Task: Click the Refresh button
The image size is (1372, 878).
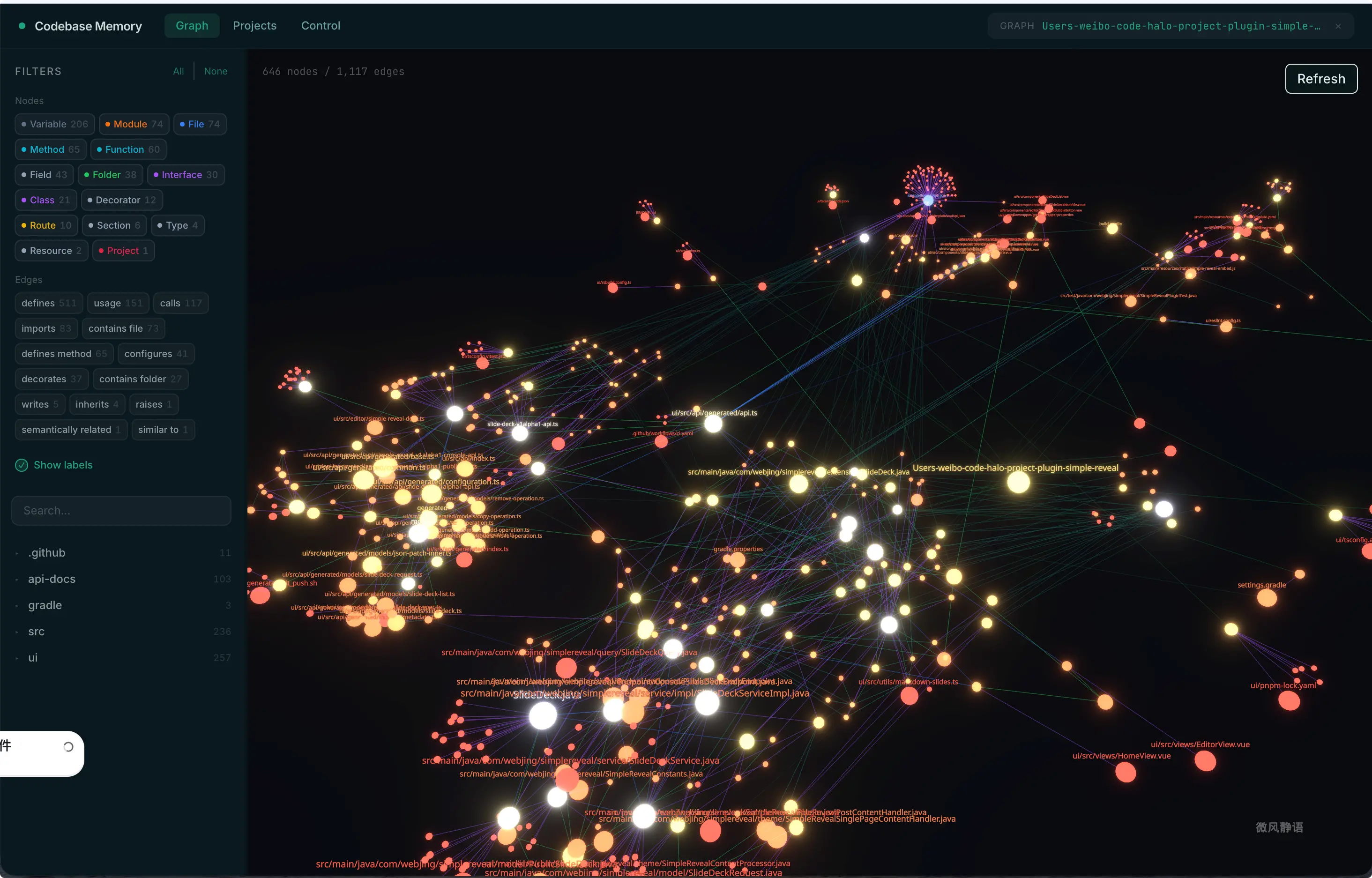Action: click(1320, 79)
